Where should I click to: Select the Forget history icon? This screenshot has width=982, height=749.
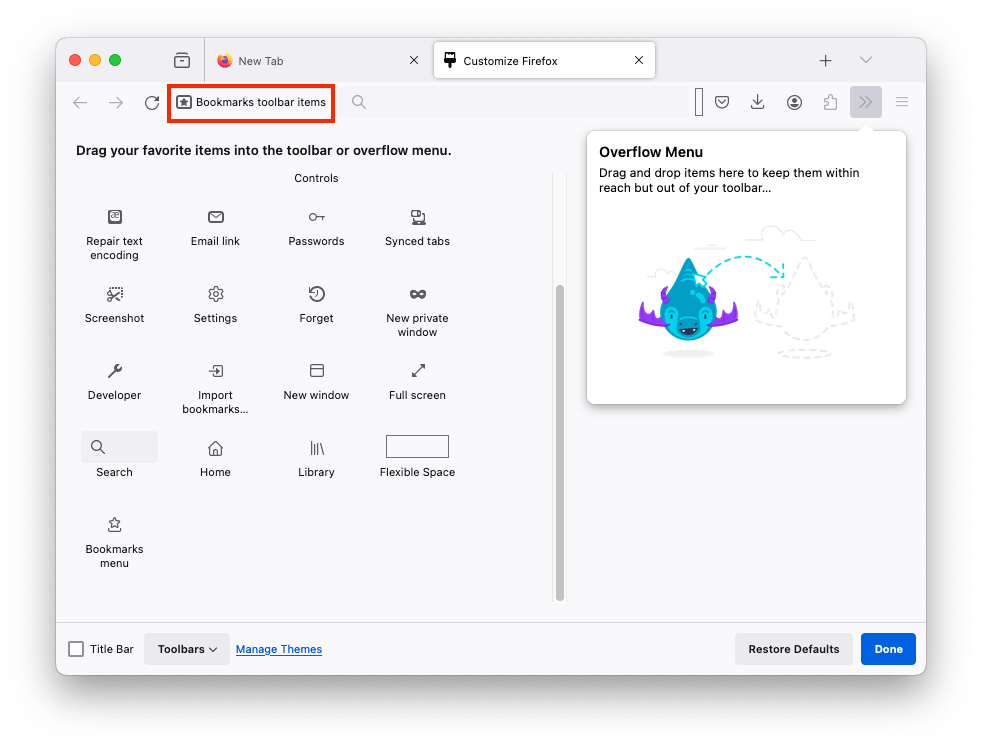point(316,294)
